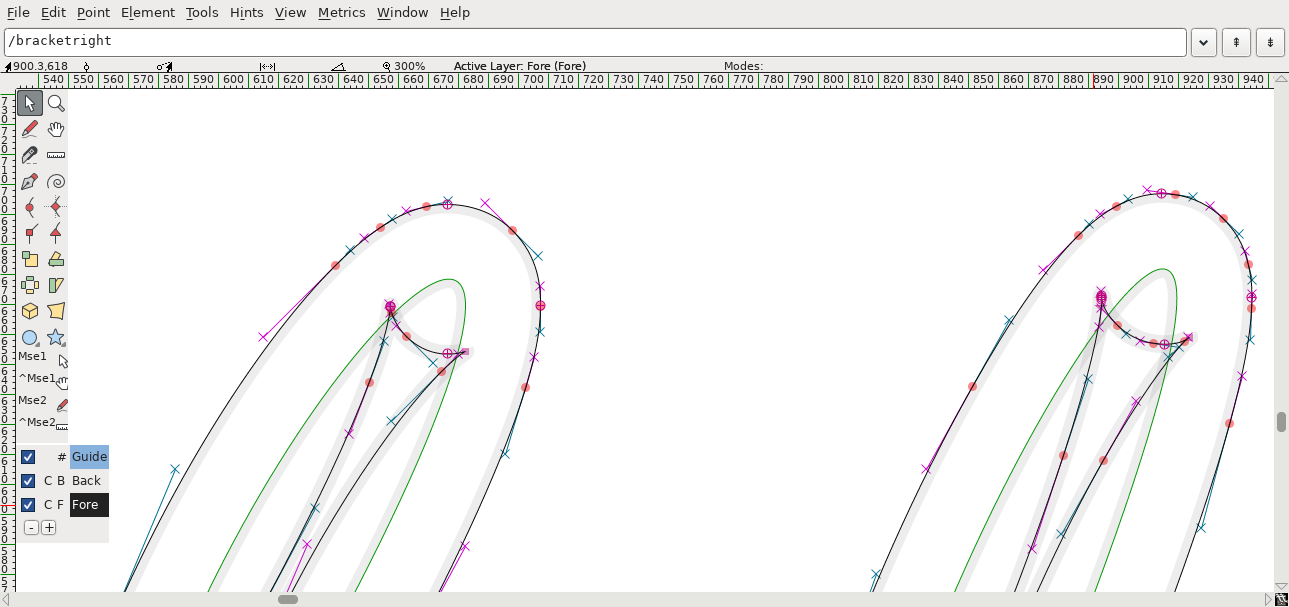
Task: Click the Mse2 label
Action: tap(33, 400)
